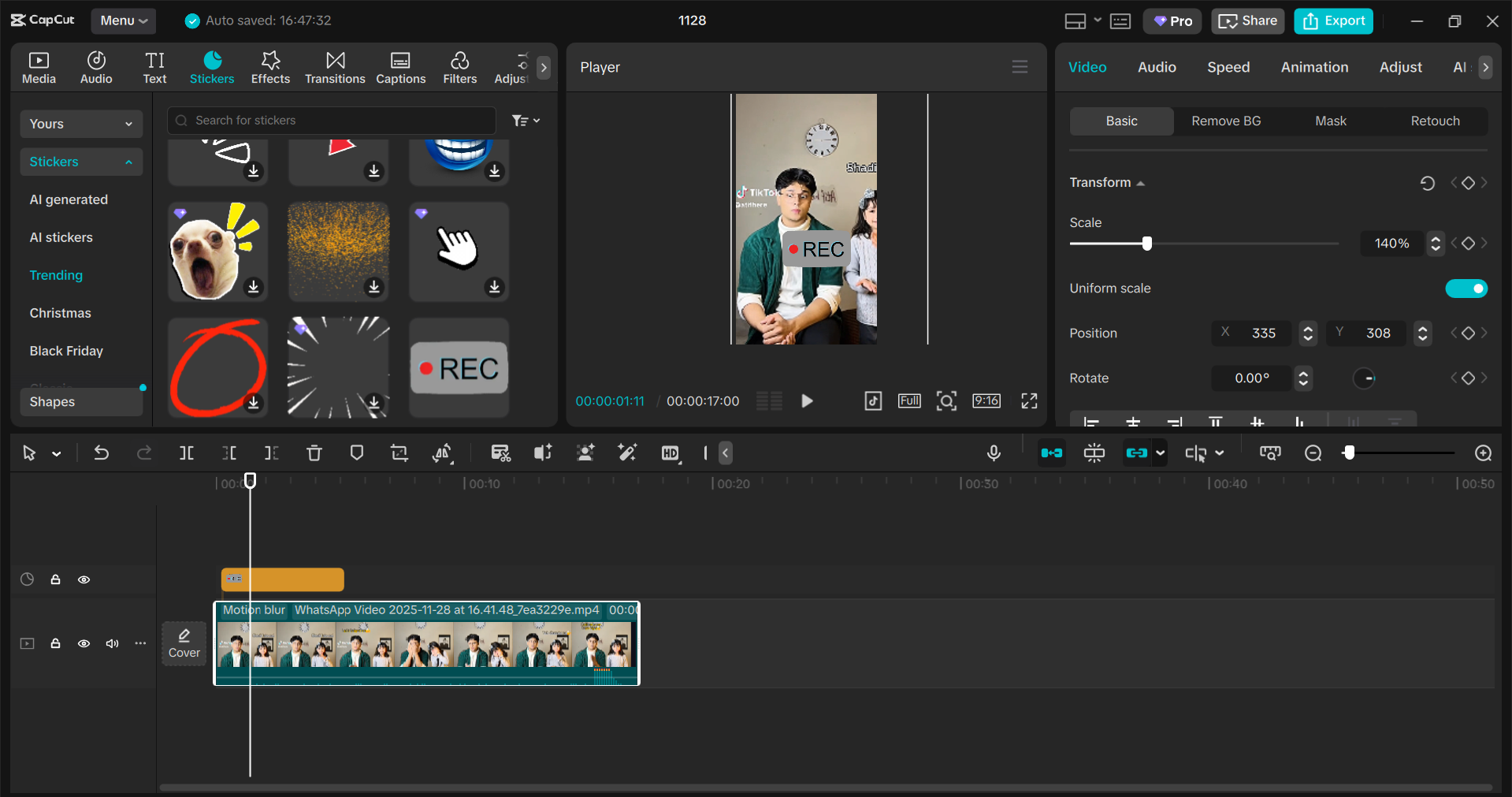Open the Animation tab
The width and height of the screenshot is (1512, 797).
click(x=1313, y=68)
